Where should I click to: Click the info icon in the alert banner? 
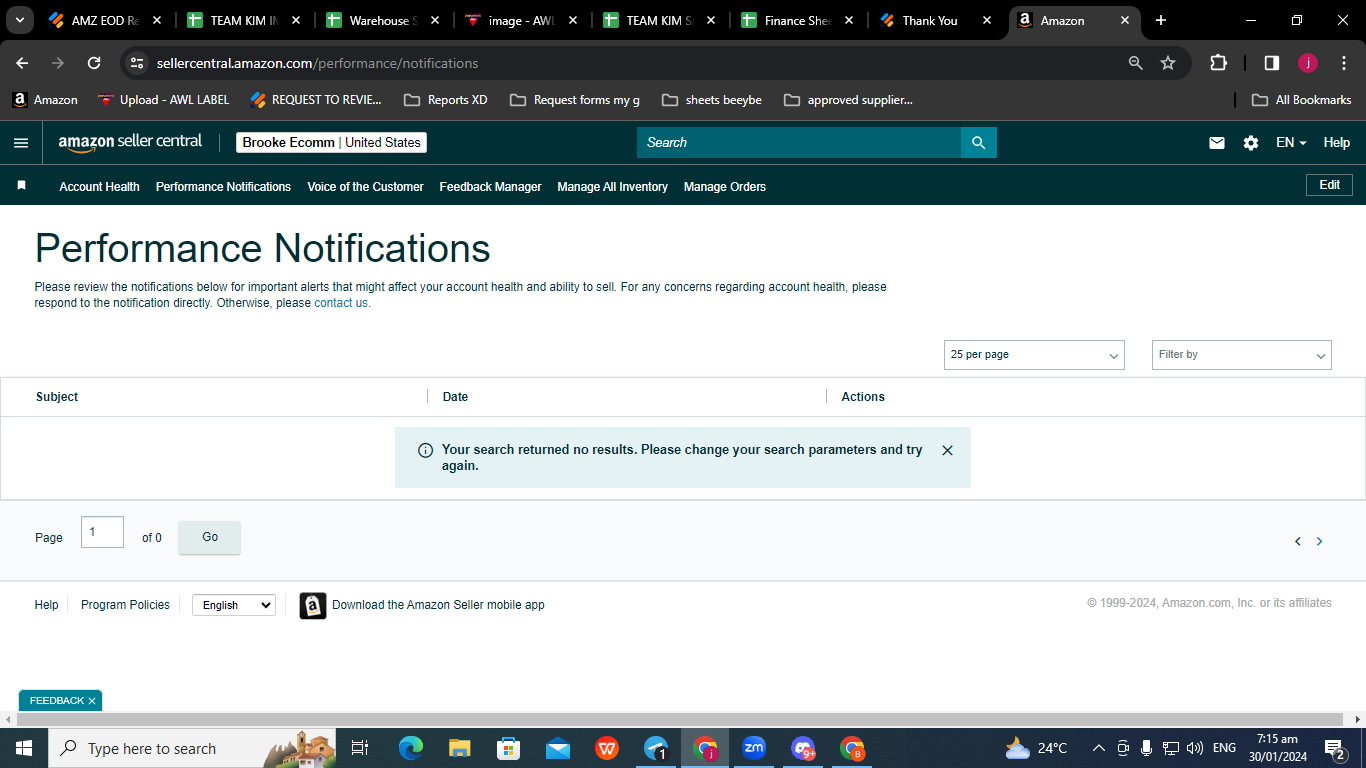(425, 450)
